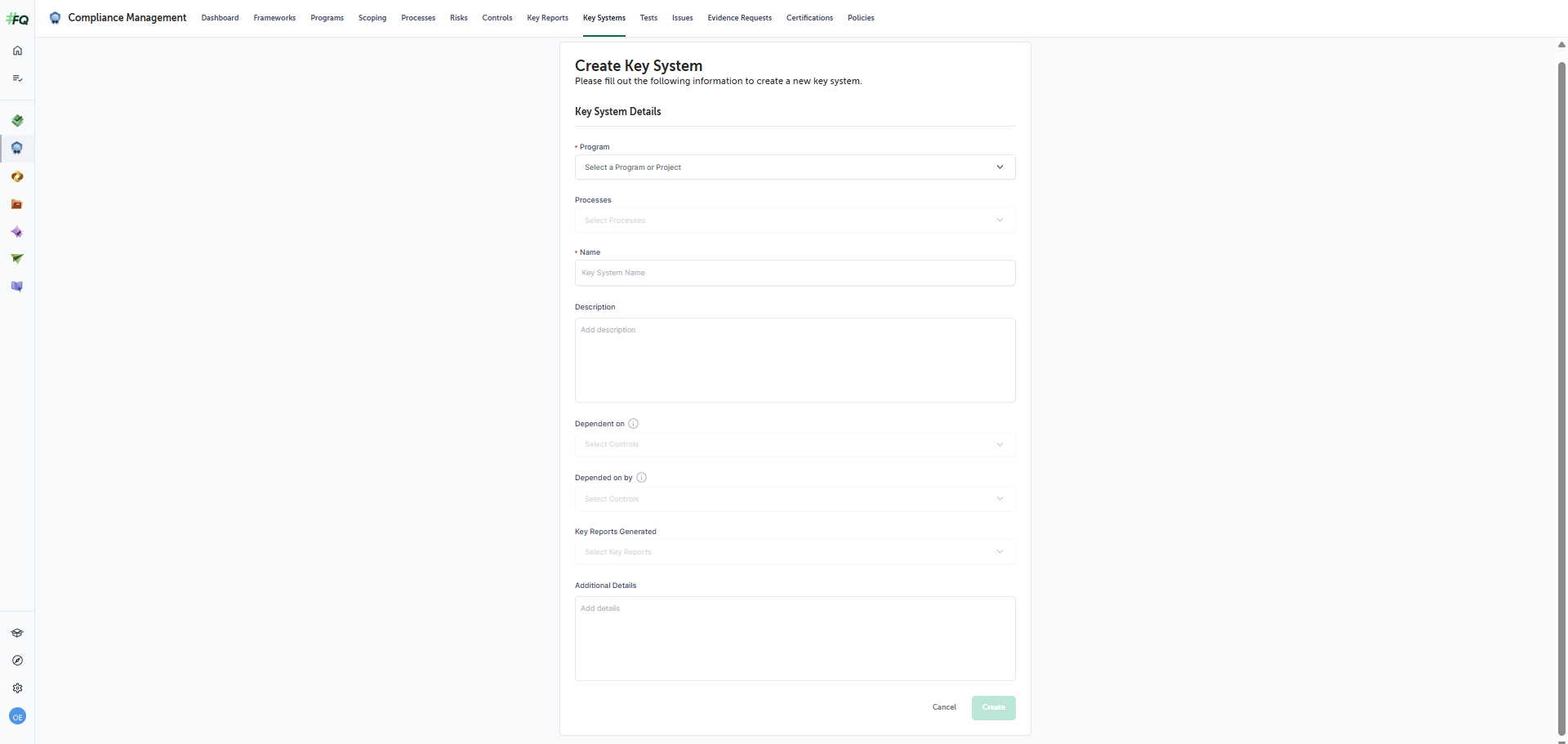Go to the Evidence Requests tab

739,18
